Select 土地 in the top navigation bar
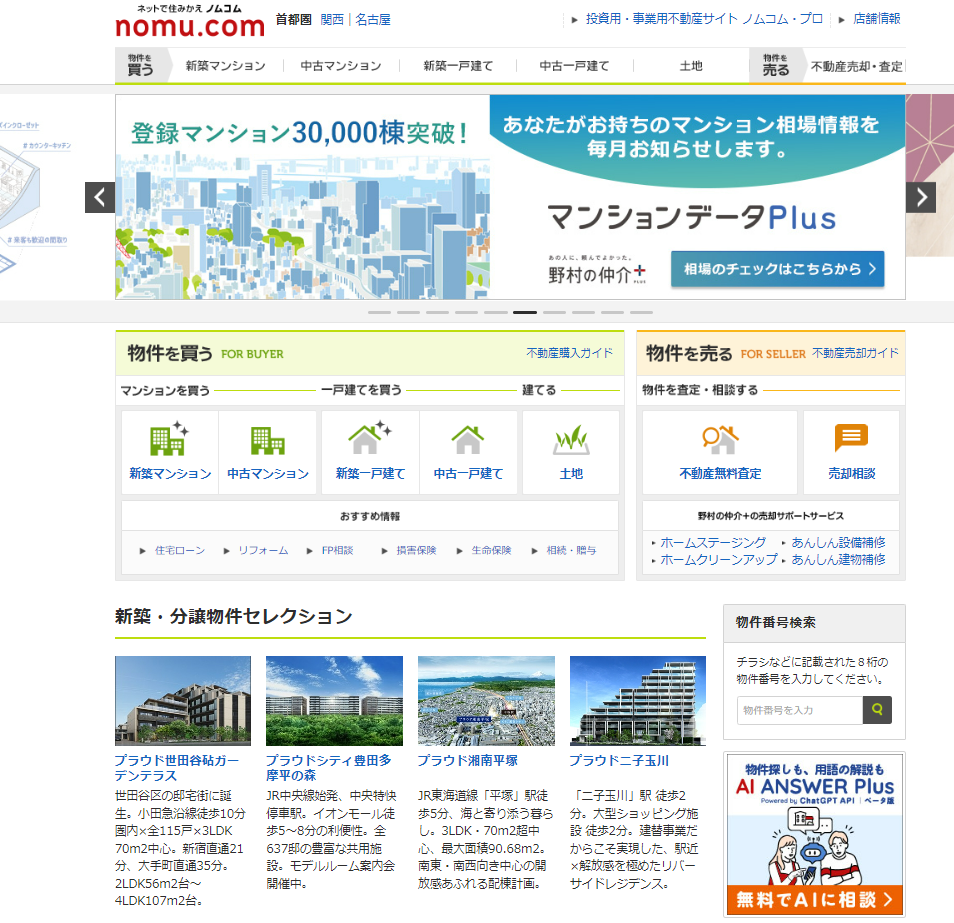954x923 pixels. (x=691, y=66)
